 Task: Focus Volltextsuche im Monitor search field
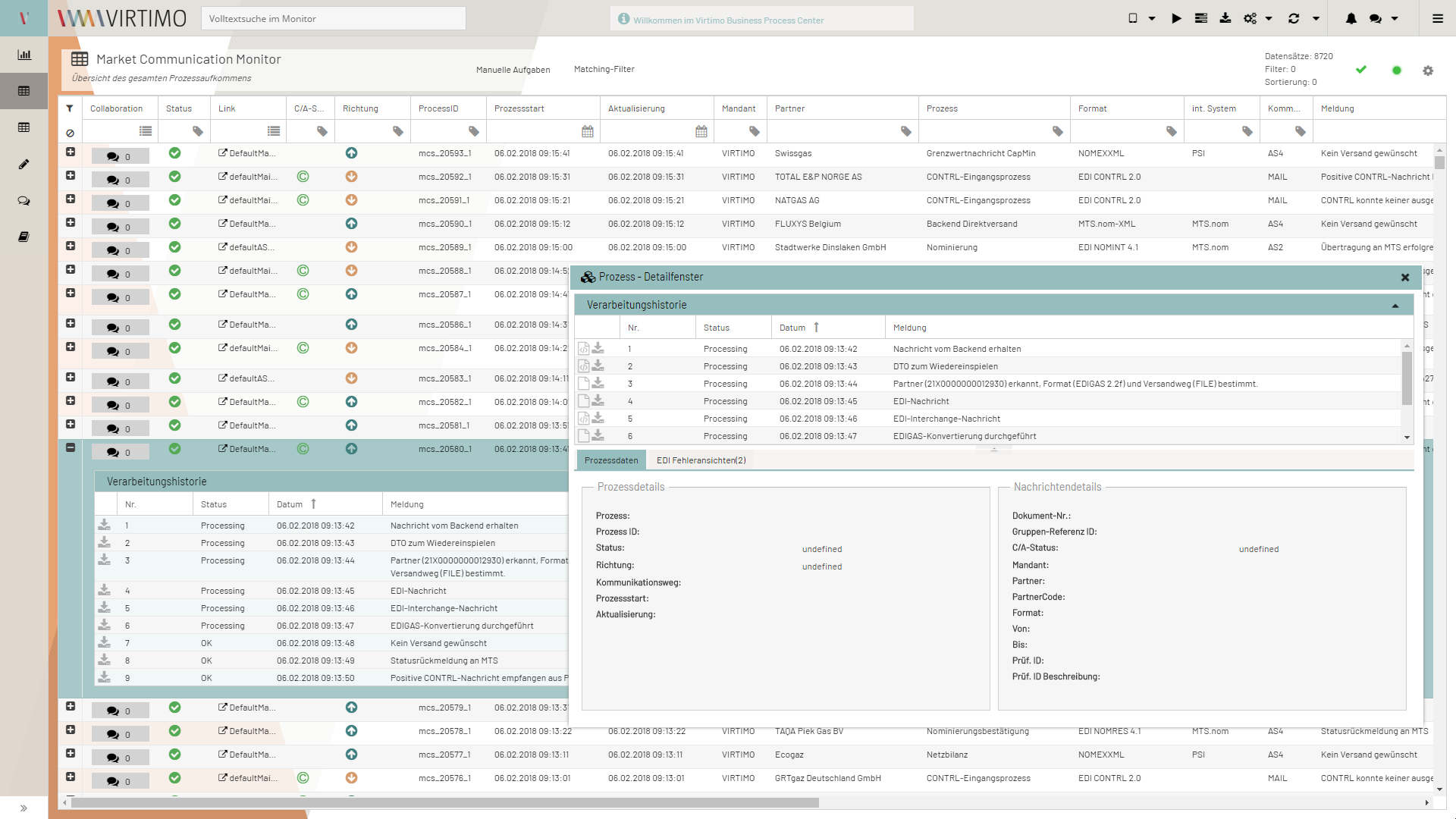[334, 18]
